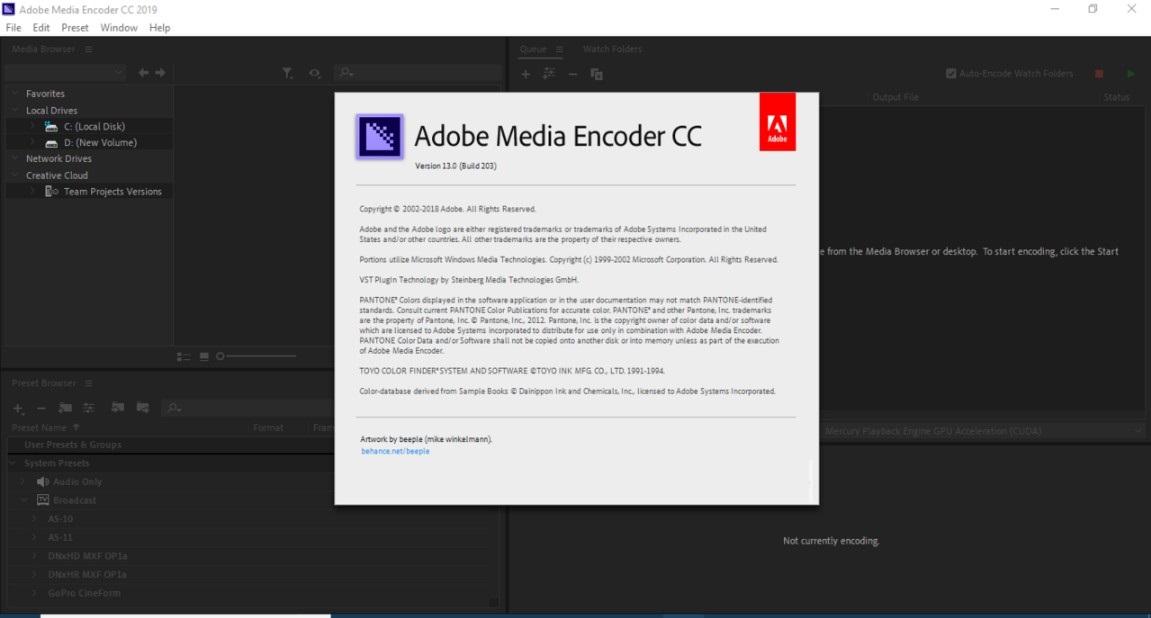
Task: Create a new preset with plus icon
Action: pyautogui.click(x=18, y=408)
